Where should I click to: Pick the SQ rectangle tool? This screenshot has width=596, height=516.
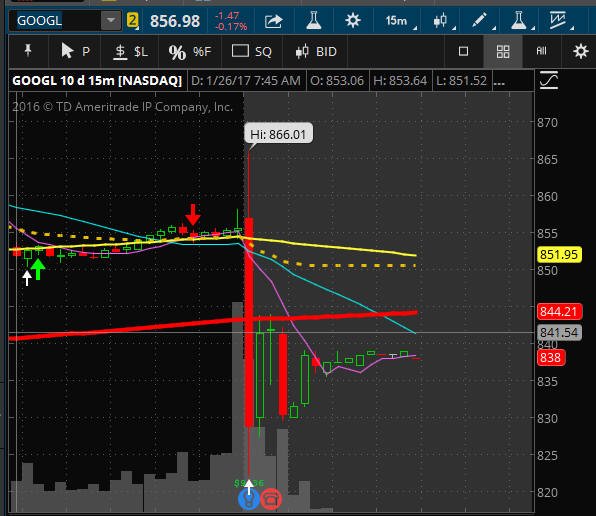pos(252,51)
